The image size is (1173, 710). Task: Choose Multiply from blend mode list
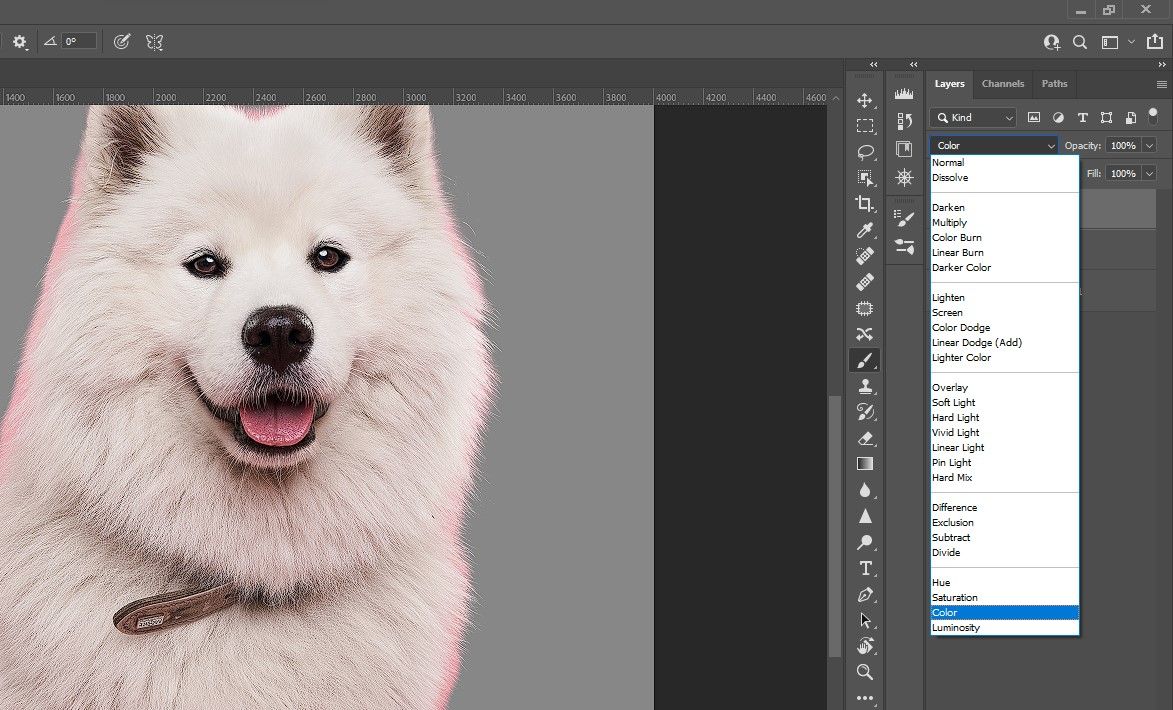pos(949,223)
